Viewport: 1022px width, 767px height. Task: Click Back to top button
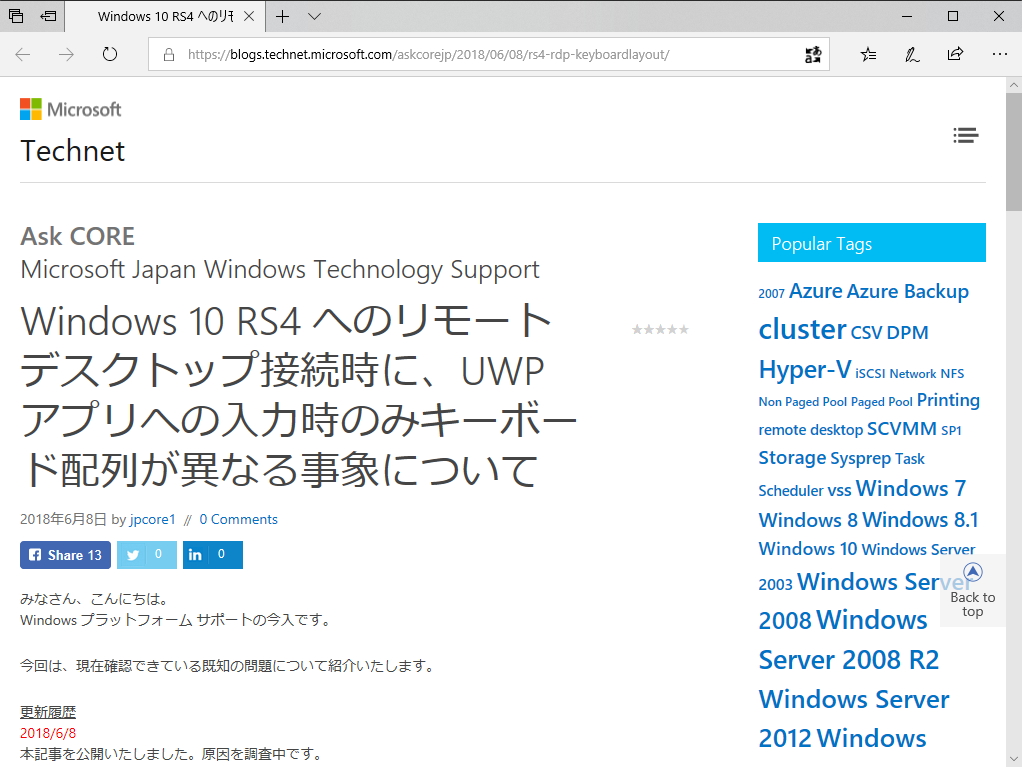(x=972, y=590)
